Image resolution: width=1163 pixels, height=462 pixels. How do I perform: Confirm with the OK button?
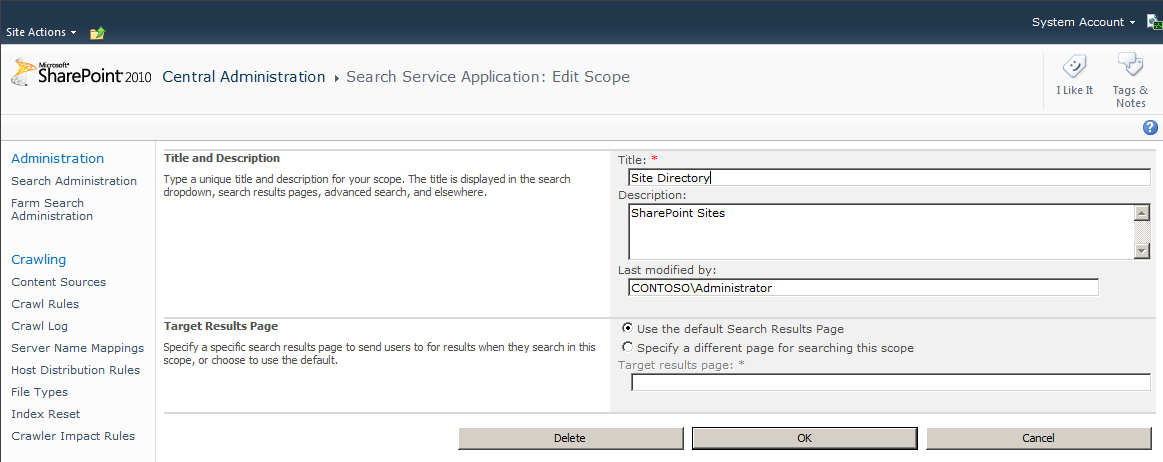click(x=805, y=438)
